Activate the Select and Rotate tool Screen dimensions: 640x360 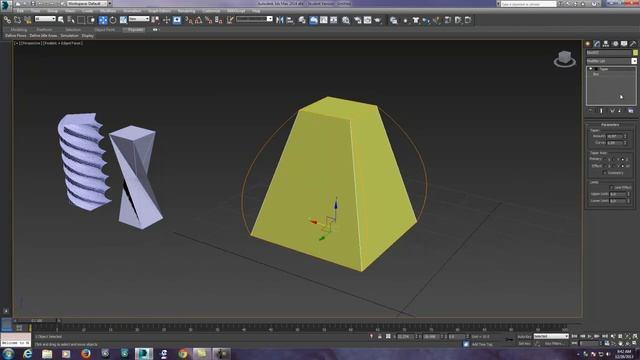click(x=113, y=20)
